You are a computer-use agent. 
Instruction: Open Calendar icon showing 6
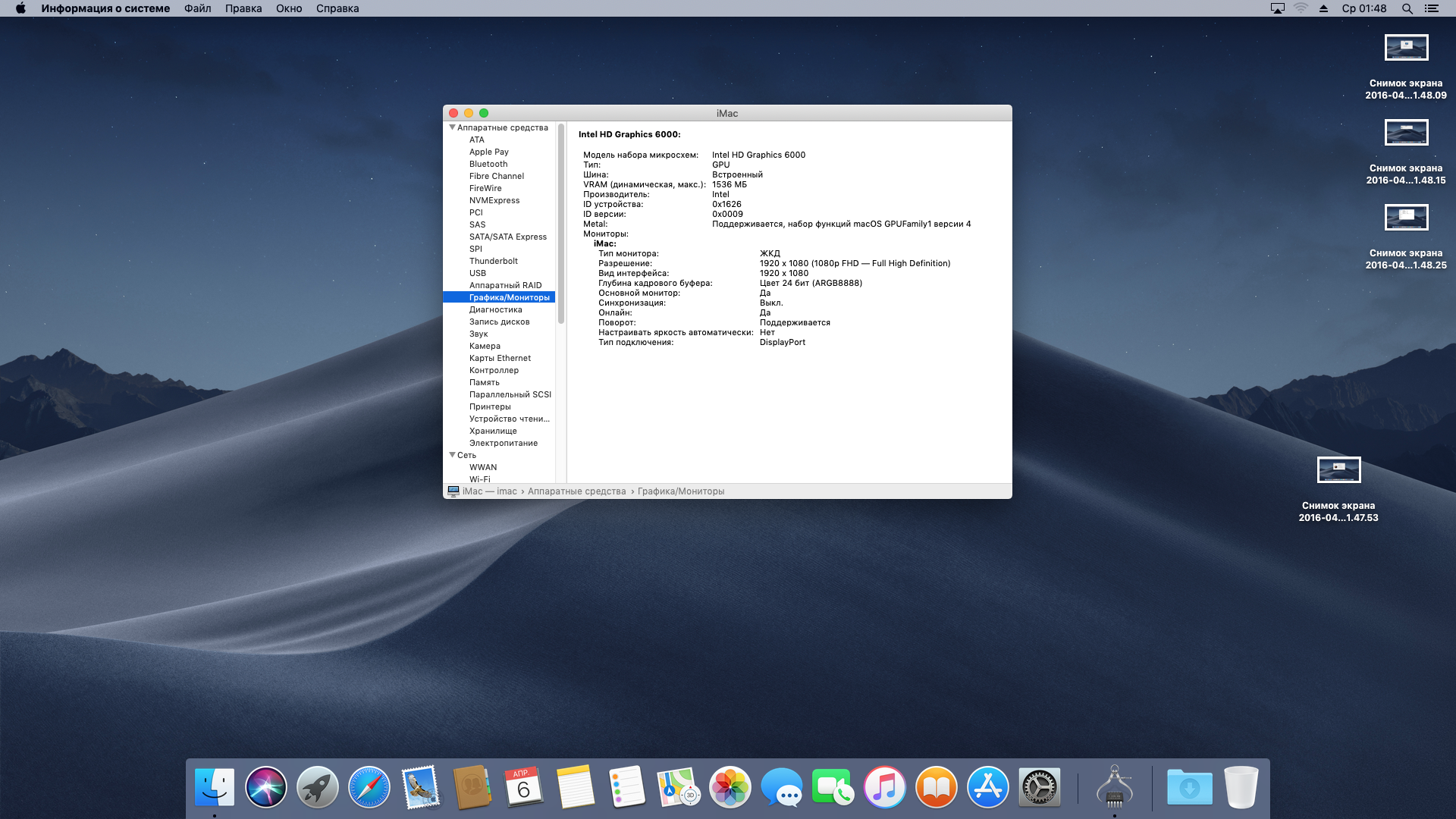[524, 787]
